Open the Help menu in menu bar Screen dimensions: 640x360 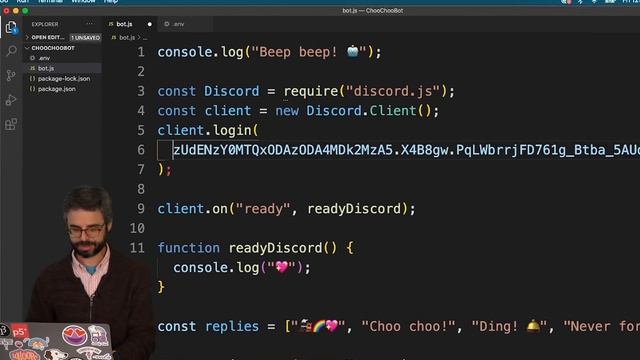110,2
